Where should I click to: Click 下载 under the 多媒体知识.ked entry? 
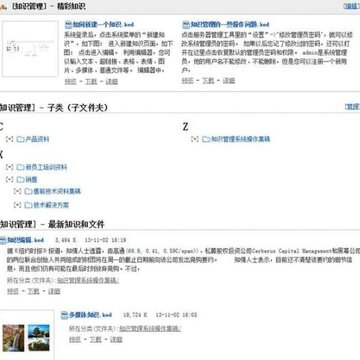(95, 339)
